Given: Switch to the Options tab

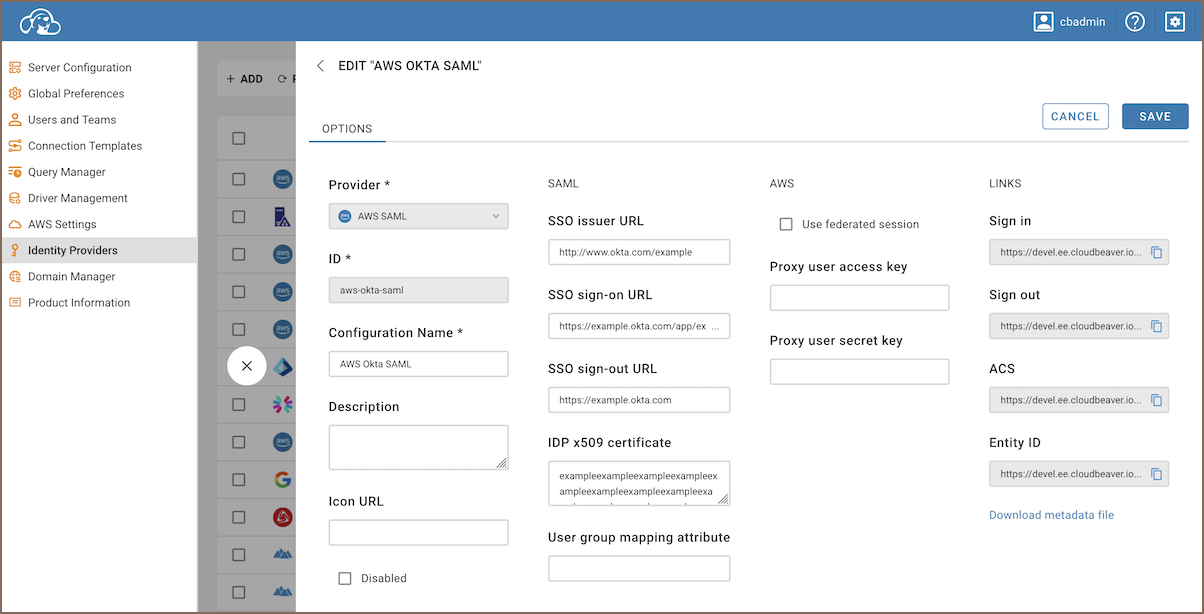Looking at the screenshot, I should (347, 129).
